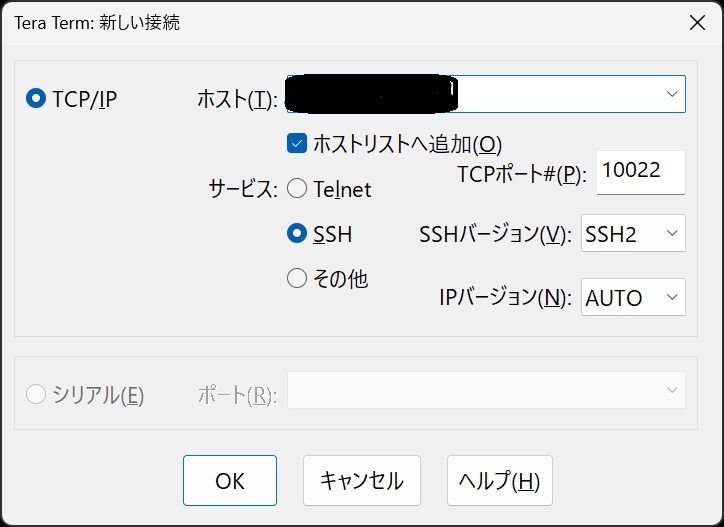Click the ホスト(T): label text
Screen dimensions: 724x527
pyautogui.click(x=237, y=98)
